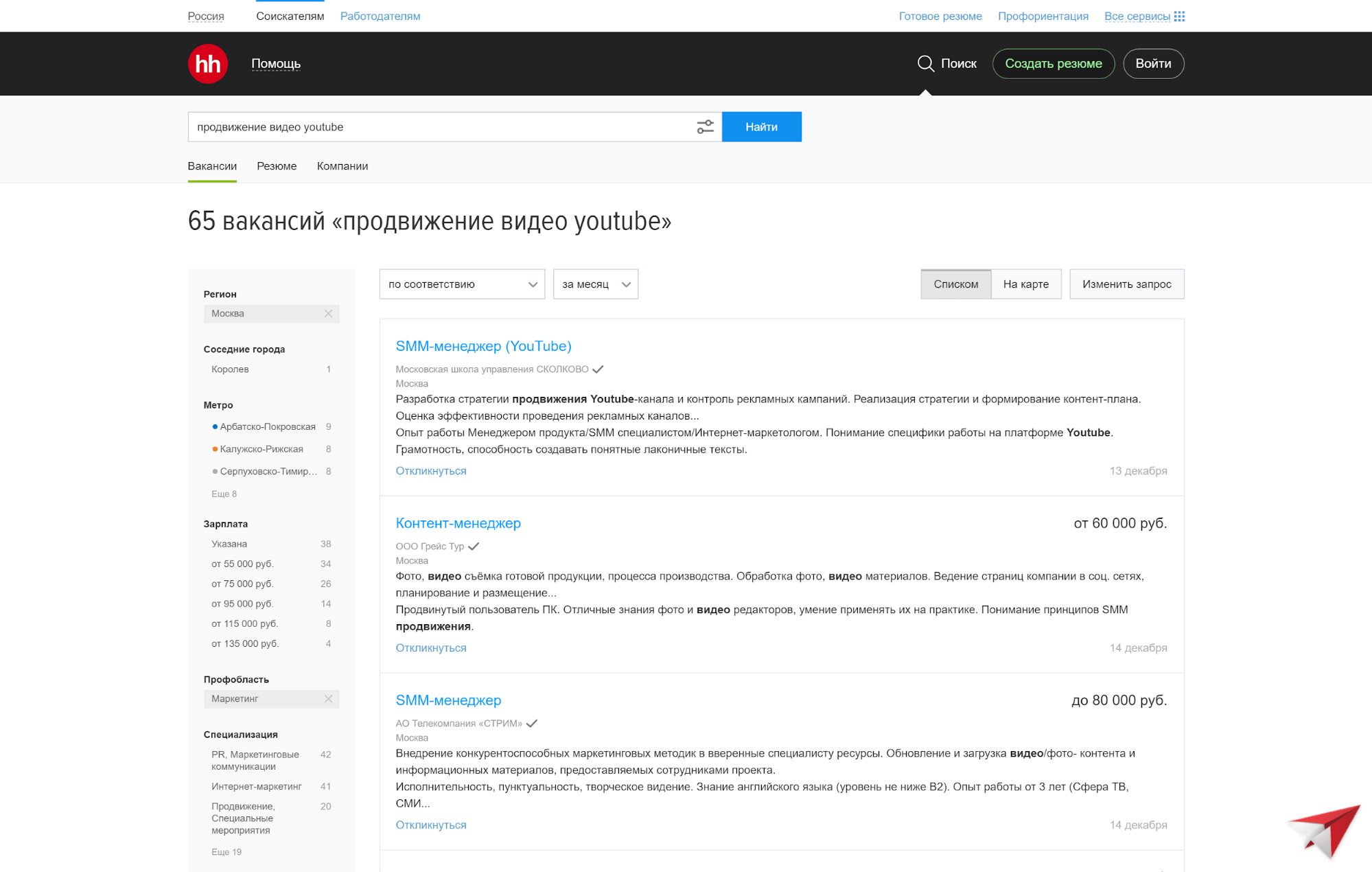Open the по соответствию sorting dropdown

click(461, 284)
